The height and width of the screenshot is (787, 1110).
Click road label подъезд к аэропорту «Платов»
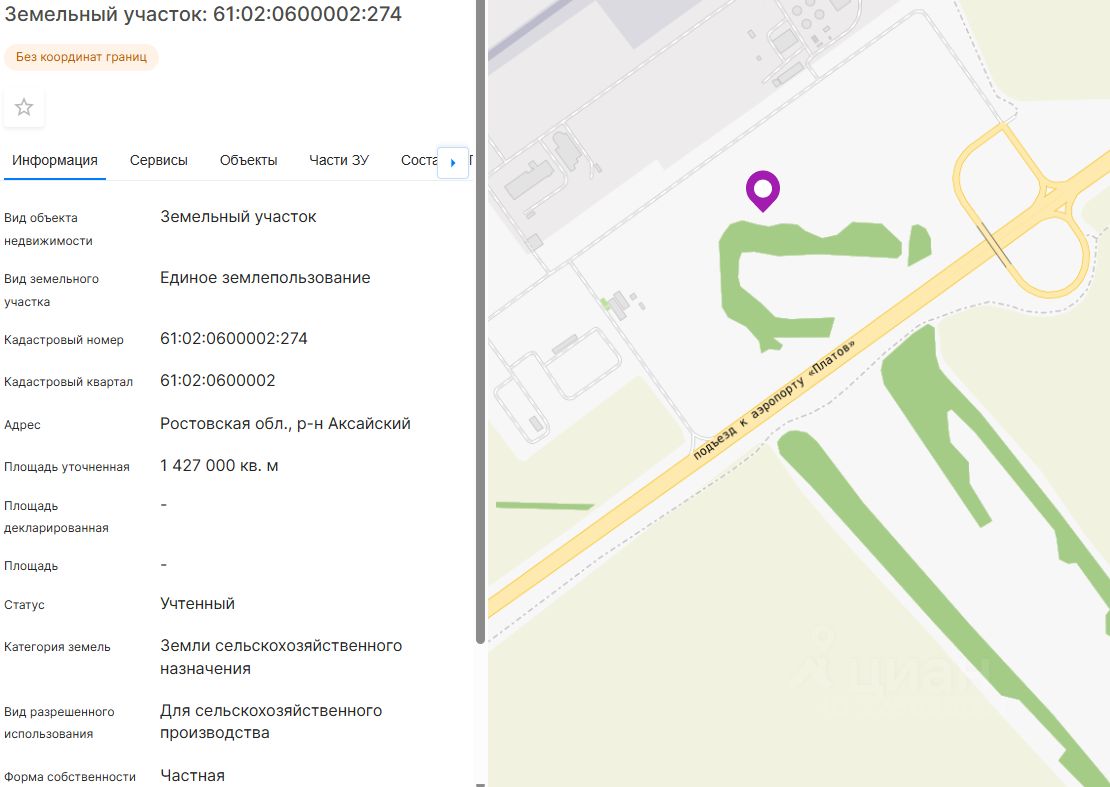[x=774, y=400]
